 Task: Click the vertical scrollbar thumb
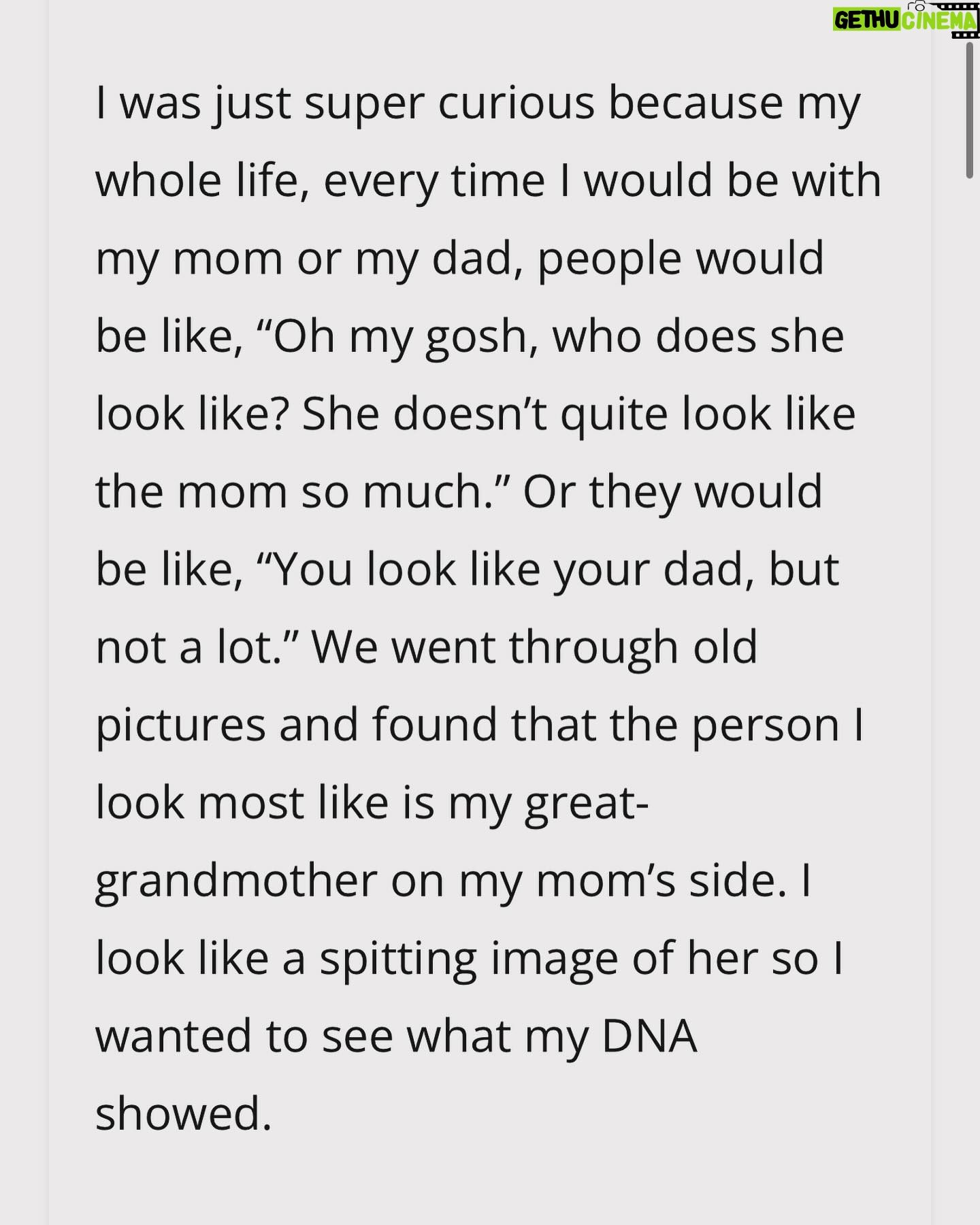970,110
